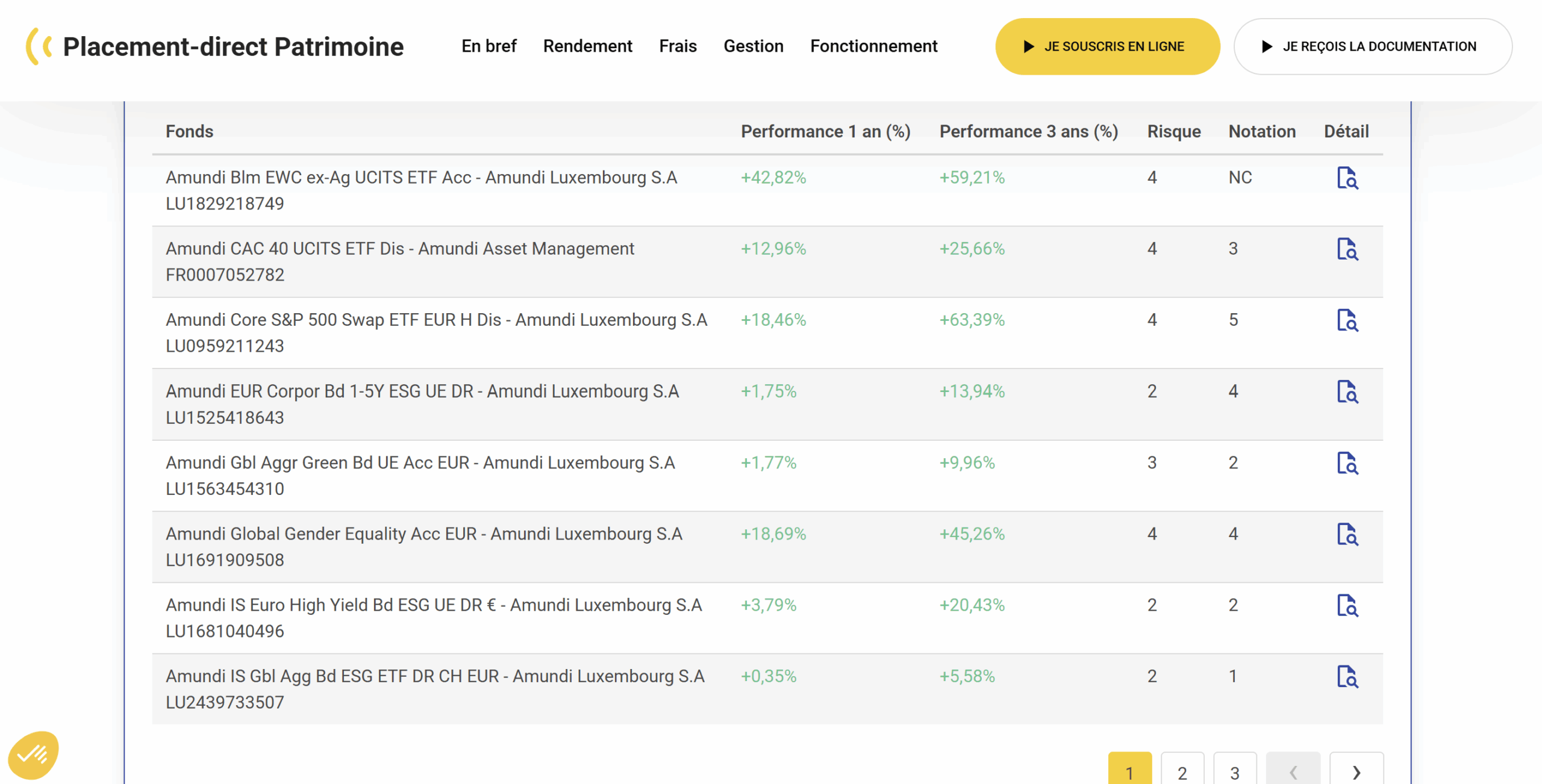Click ISIN code LU1691909508

225,559
